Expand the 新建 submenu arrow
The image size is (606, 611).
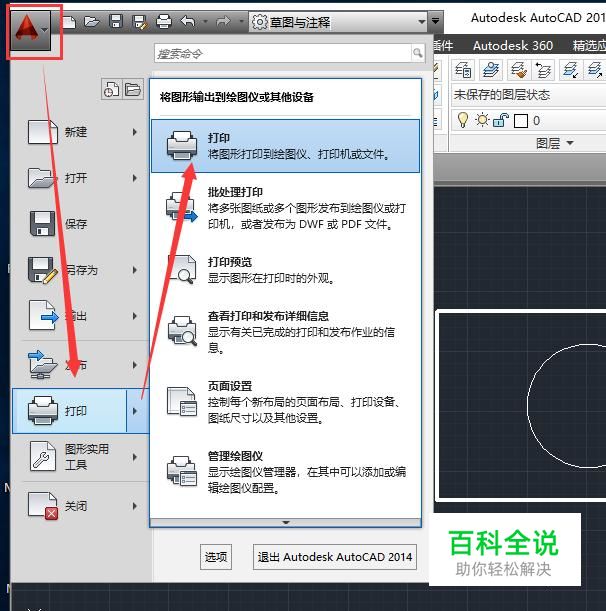coord(134,132)
